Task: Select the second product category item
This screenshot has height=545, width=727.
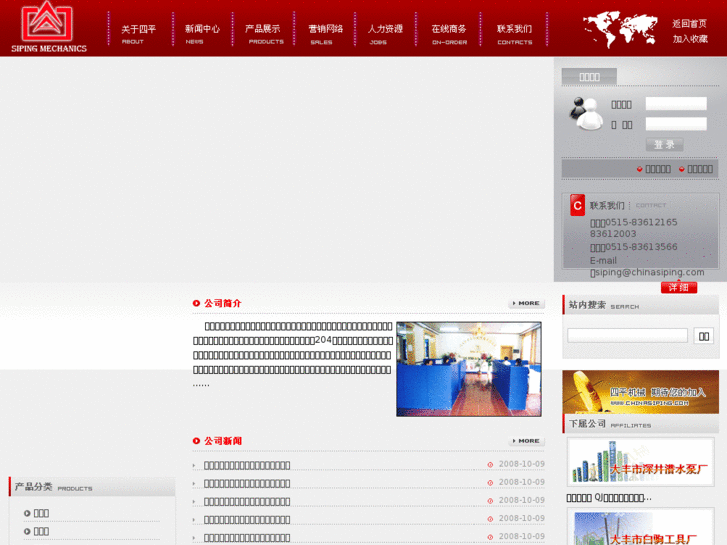Action: click(41, 531)
